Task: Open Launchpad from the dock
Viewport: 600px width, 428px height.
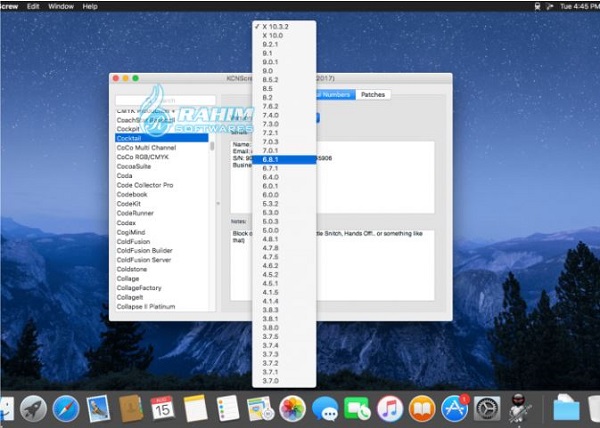Action: click(x=33, y=408)
